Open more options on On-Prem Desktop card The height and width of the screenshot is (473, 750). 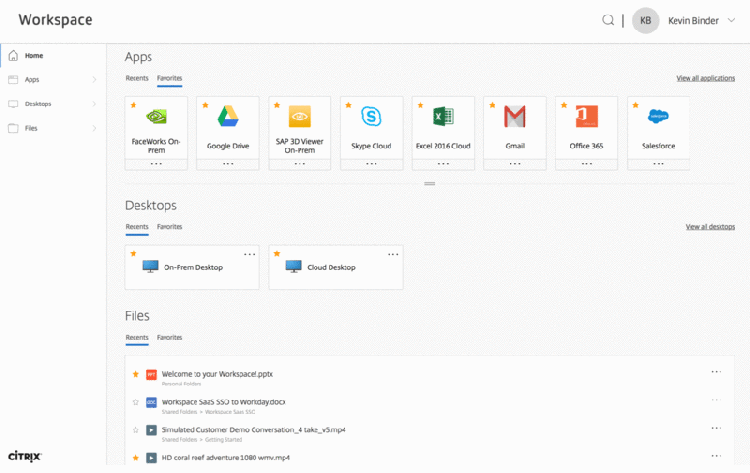pos(250,254)
